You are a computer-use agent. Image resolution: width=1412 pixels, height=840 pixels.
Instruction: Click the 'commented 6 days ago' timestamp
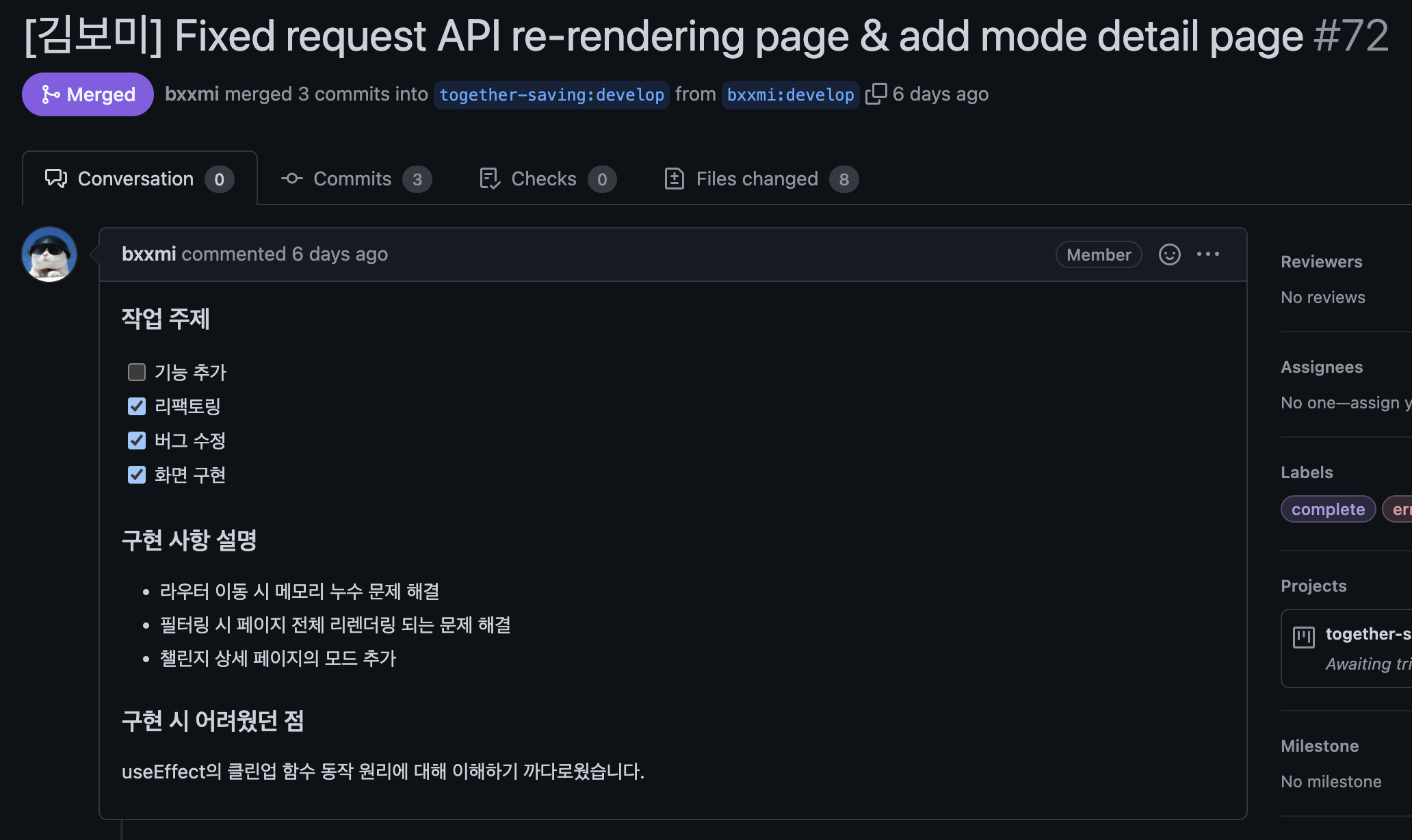click(x=285, y=254)
